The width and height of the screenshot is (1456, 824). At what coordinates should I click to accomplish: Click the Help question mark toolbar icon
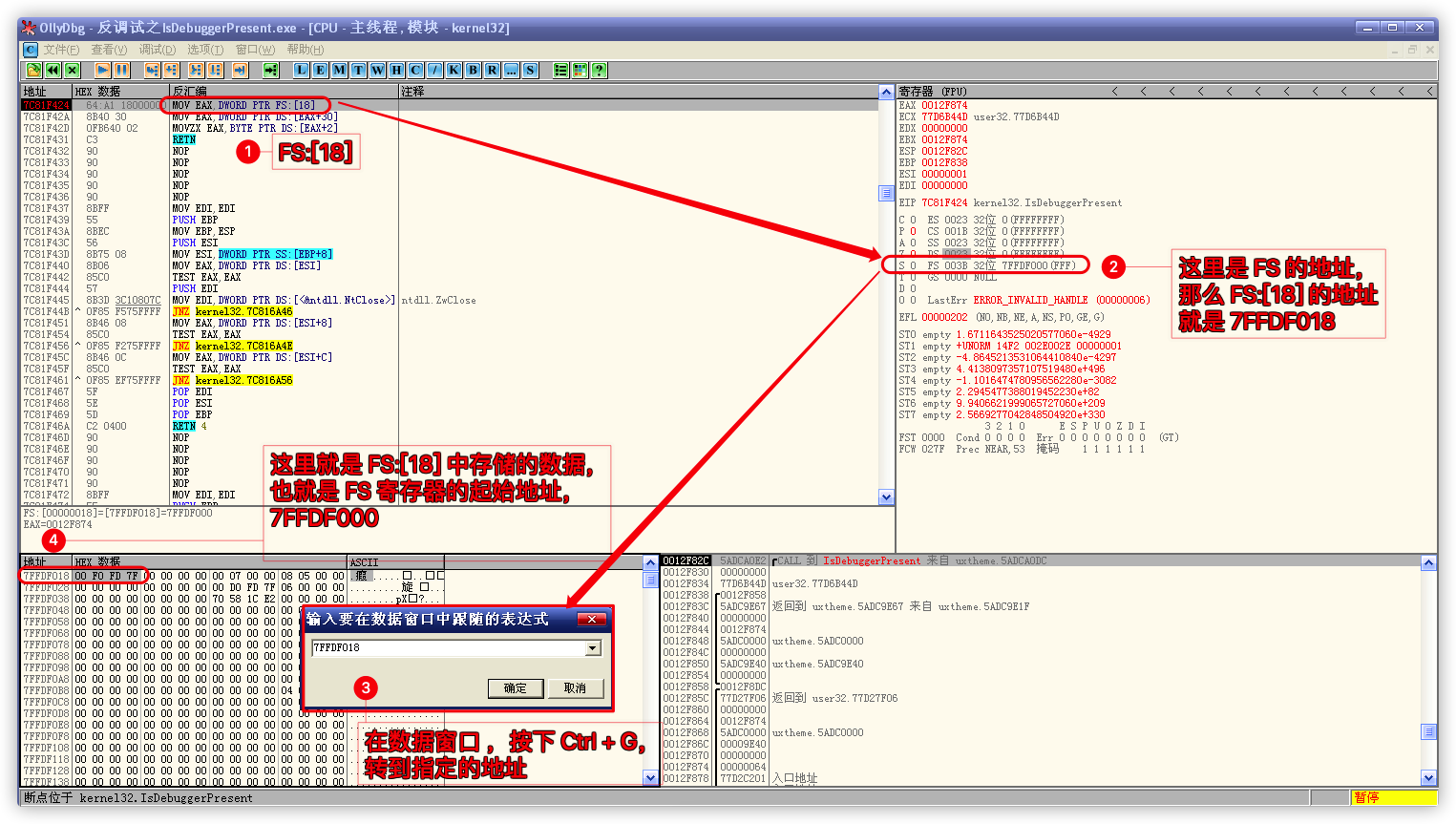click(x=599, y=70)
